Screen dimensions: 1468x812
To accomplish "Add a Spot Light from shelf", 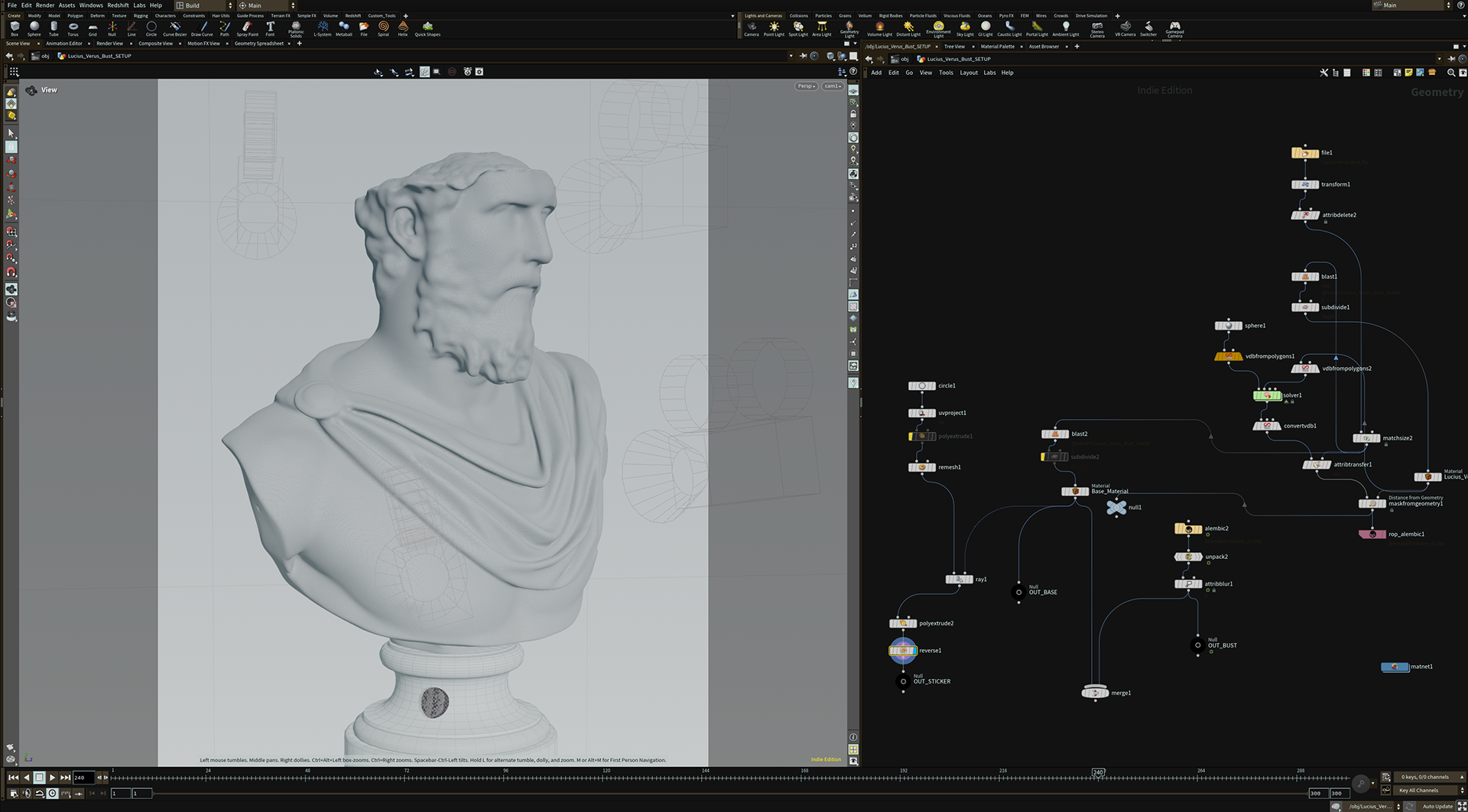I will coord(798,29).
